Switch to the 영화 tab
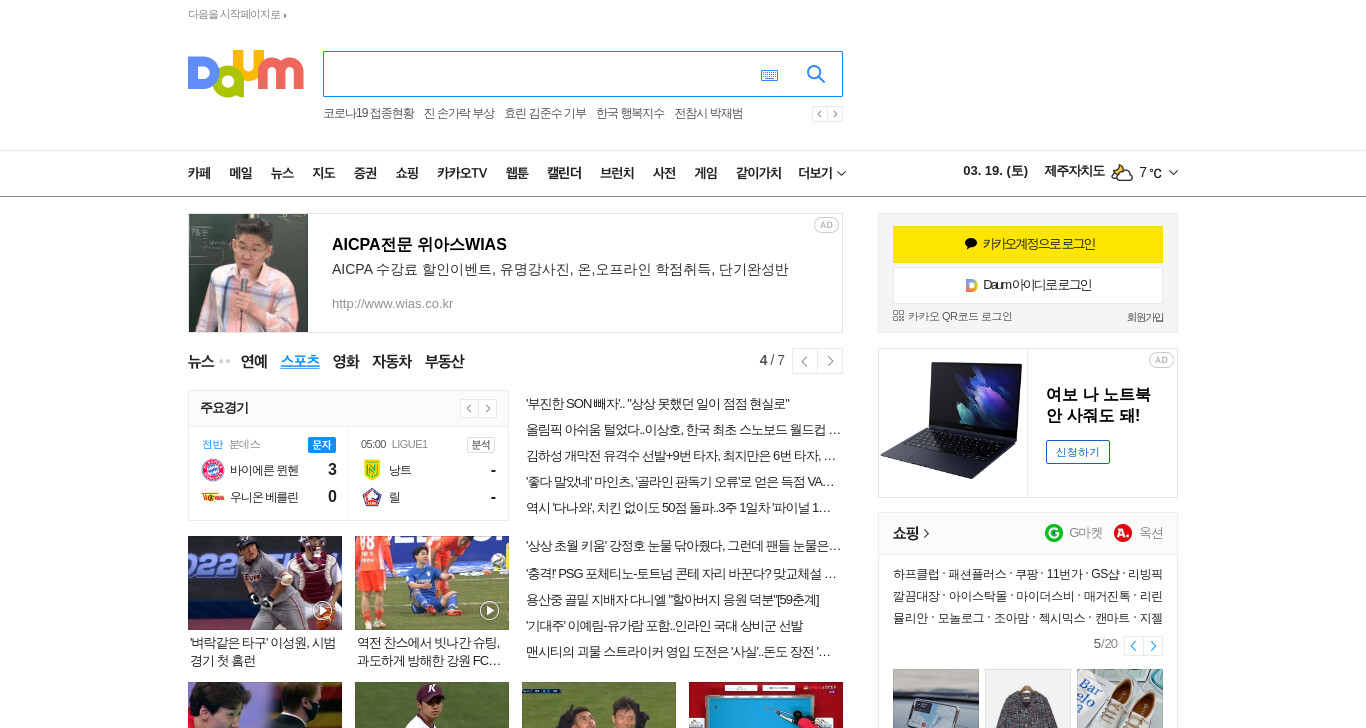This screenshot has height=728, width=1366. (346, 361)
